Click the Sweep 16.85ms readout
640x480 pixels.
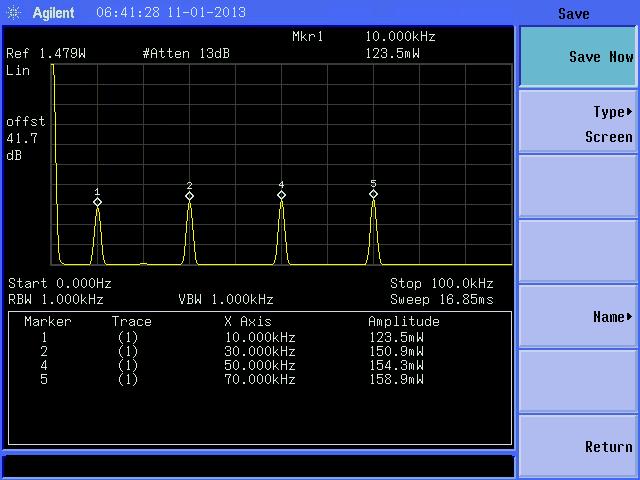point(442,300)
